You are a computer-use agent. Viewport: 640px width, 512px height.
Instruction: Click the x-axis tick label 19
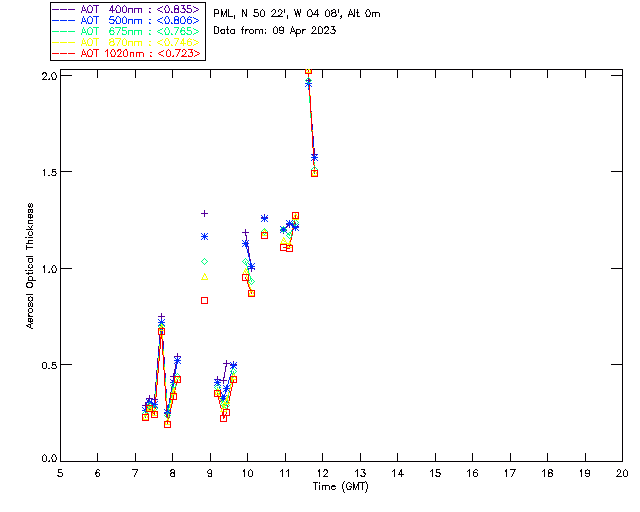[585, 473]
